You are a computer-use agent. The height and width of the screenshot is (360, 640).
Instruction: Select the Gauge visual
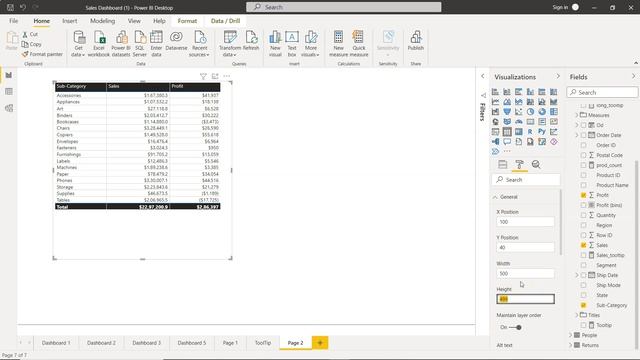pyautogui.click(x=519, y=122)
